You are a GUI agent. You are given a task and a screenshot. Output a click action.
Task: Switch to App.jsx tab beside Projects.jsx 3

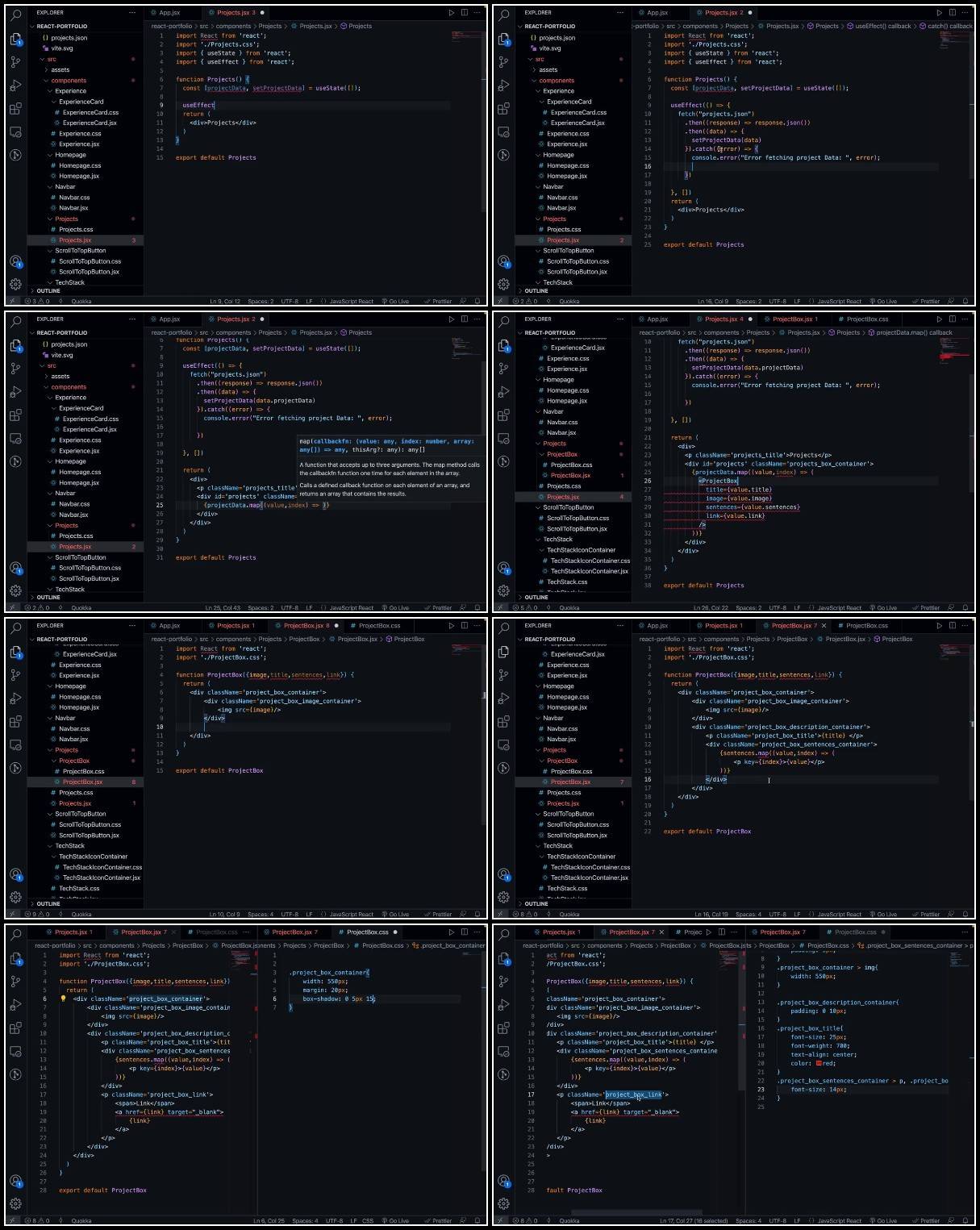(169, 13)
